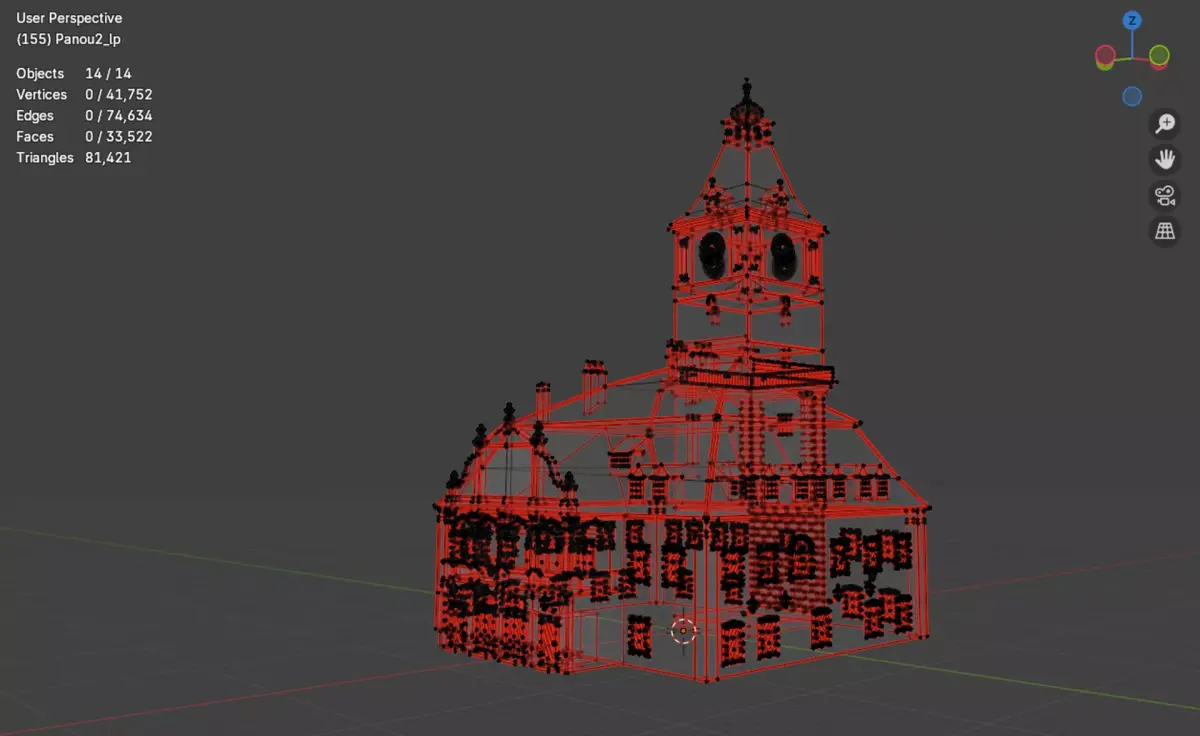This screenshot has height=736, width=1200.
Task: Click the 'Triangles' statistics label
Action: [x=45, y=157]
